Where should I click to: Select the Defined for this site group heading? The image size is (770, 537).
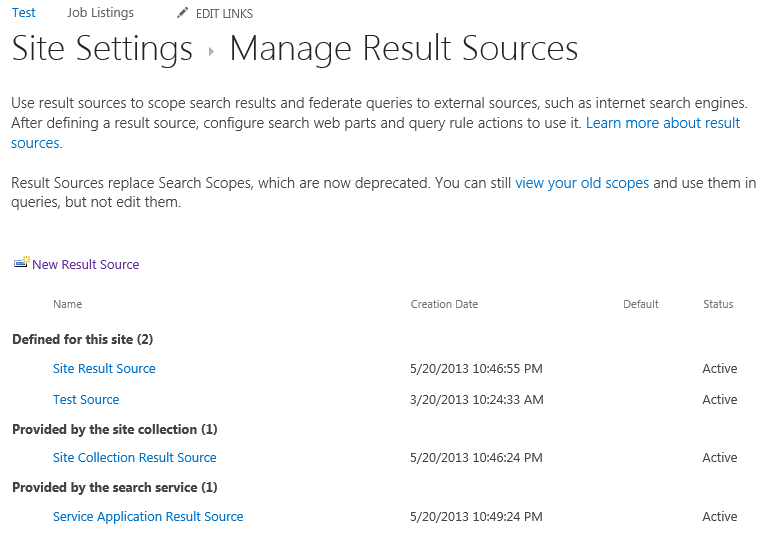click(82, 340)
